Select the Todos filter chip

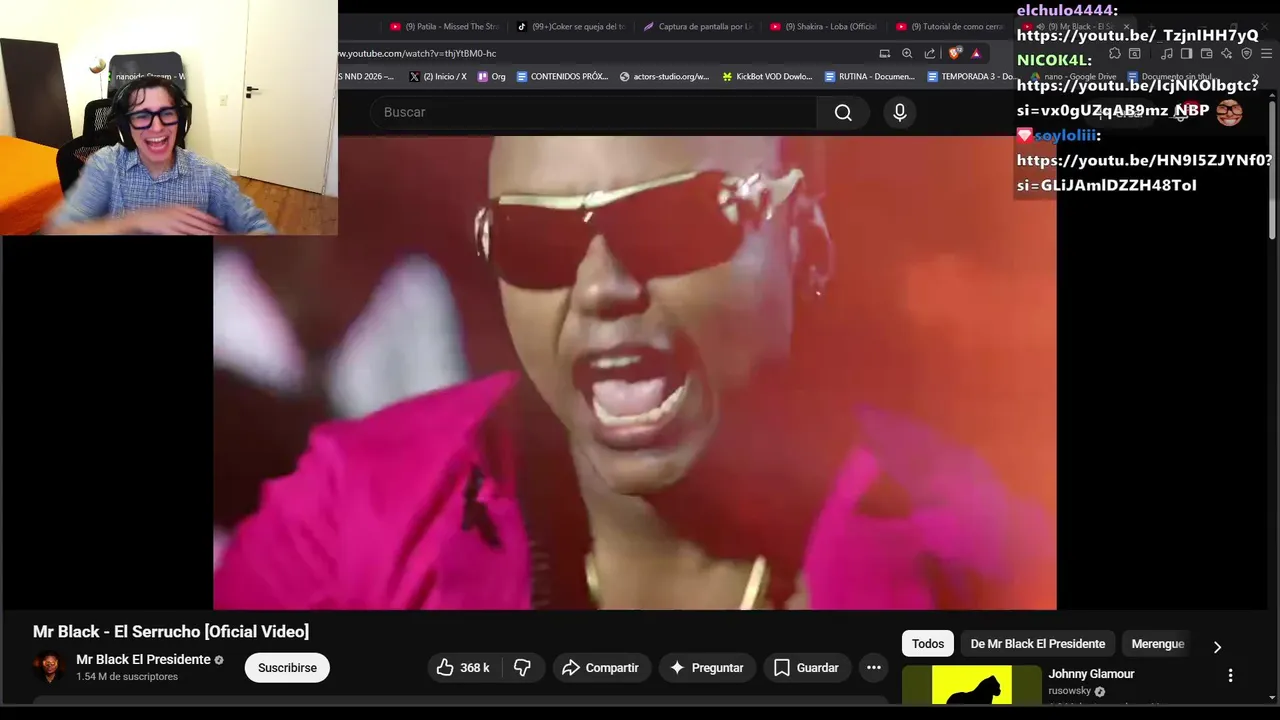(x=928, y=644)
